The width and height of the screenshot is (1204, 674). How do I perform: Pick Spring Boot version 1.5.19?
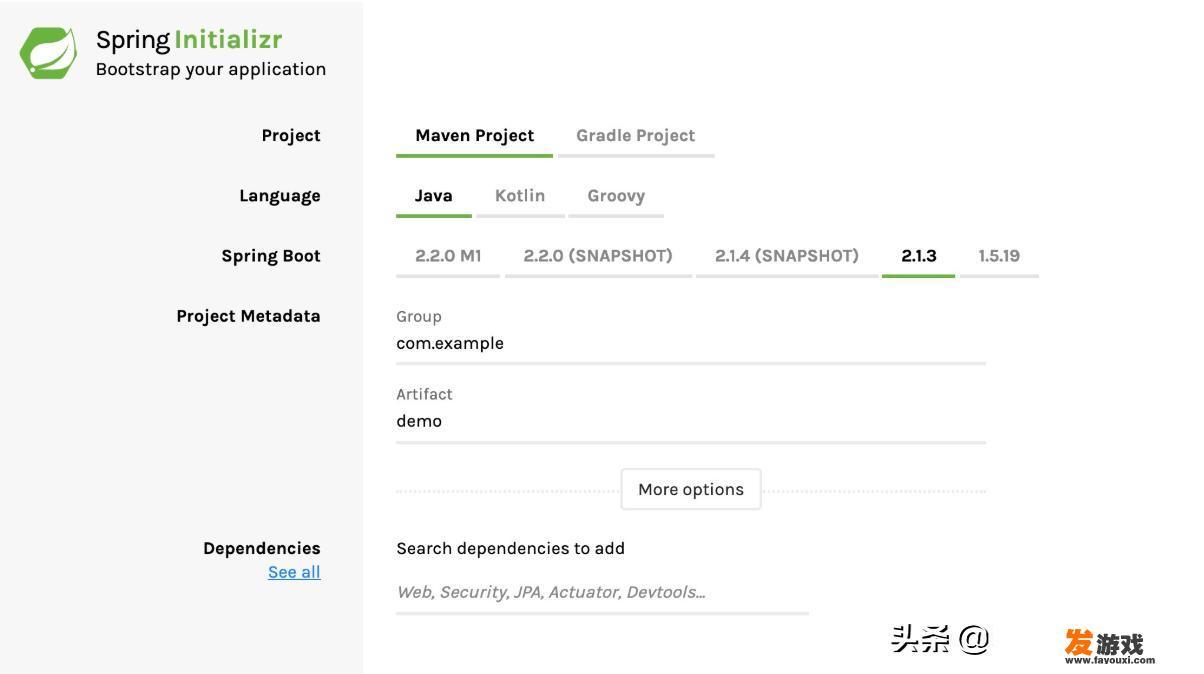pos(999,256)
